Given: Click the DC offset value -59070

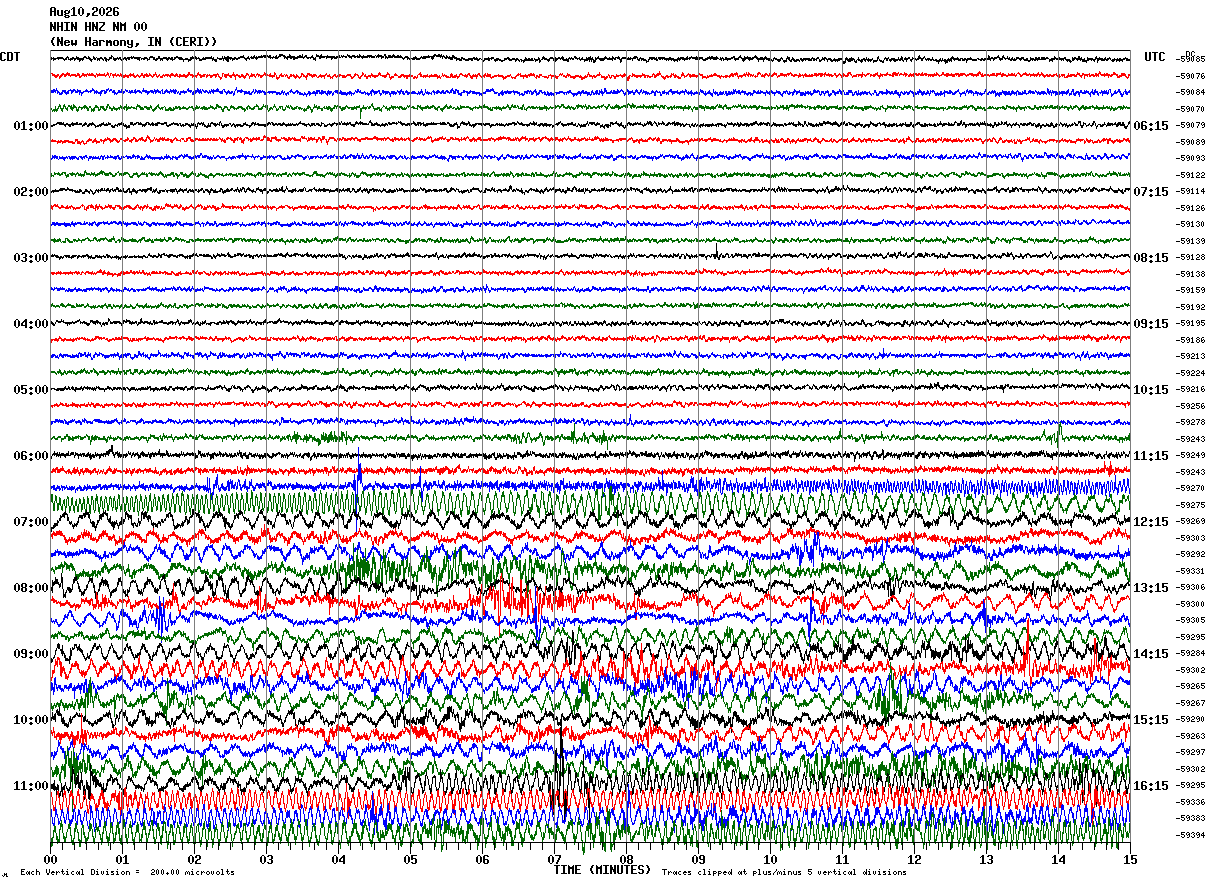Looking at the screenshot, I should [1192, 108].
